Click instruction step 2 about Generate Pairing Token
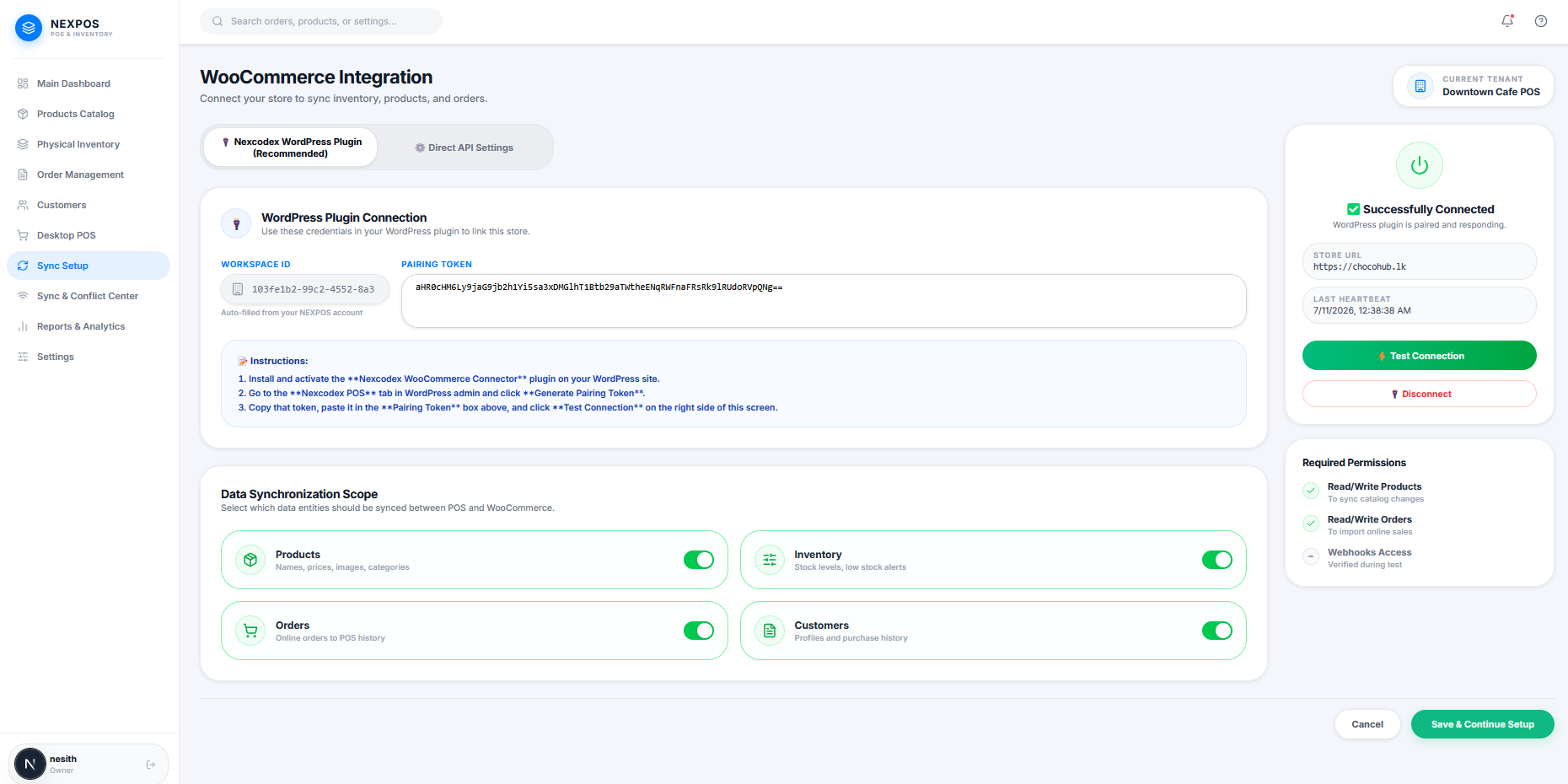The height and width of the screenshot is (784, 1568). click(x=442, y=393)
